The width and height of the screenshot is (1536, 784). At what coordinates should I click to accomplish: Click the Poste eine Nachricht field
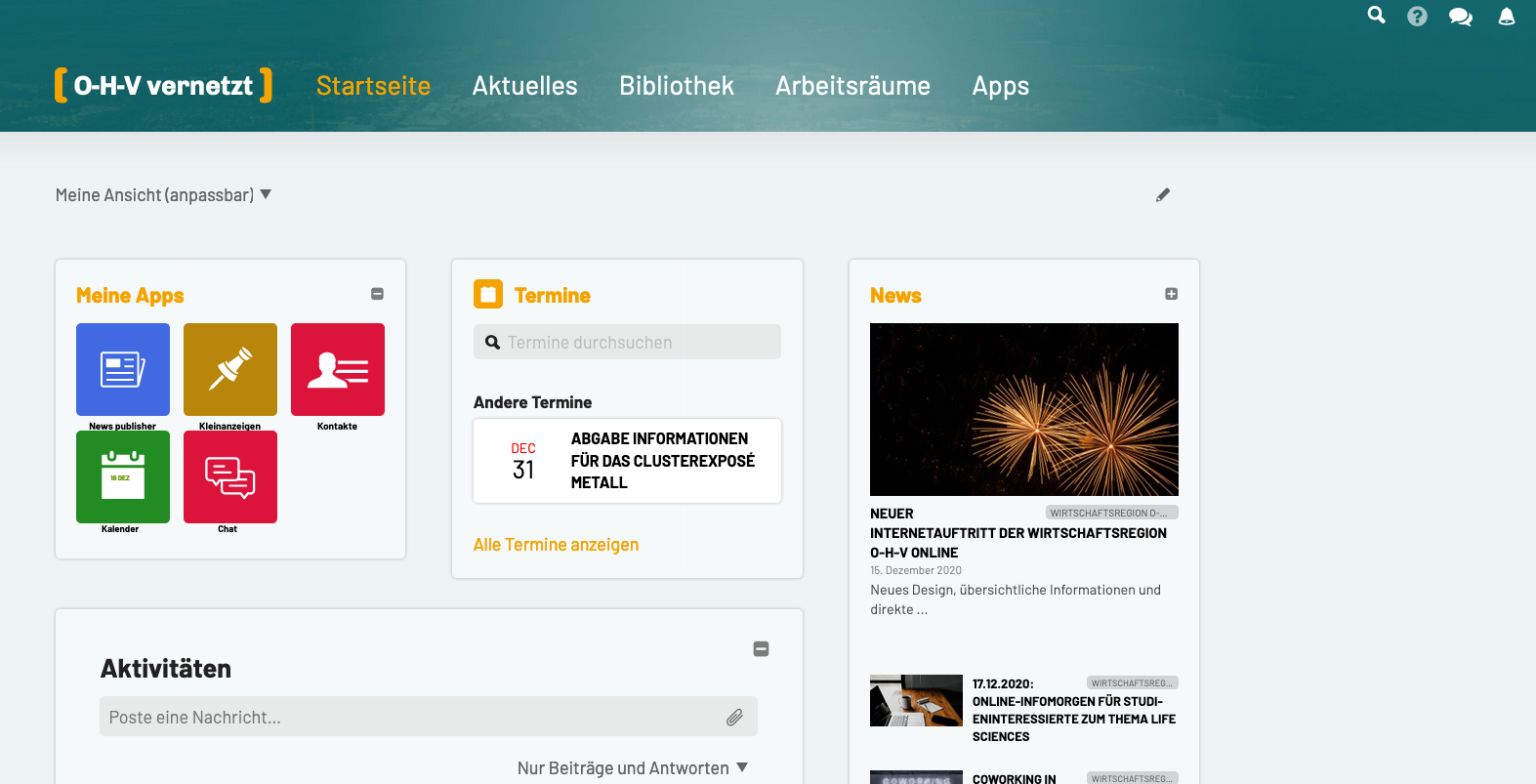(x=429, y=717)
